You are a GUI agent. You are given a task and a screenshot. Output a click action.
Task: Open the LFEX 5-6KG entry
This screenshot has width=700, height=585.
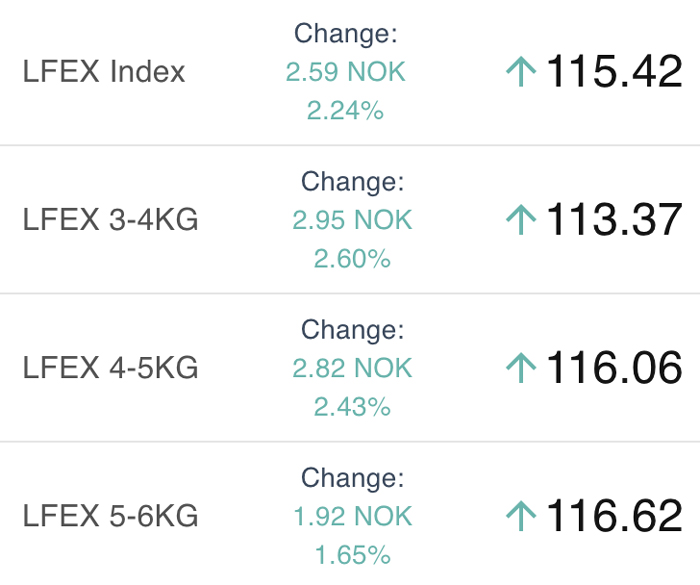pos(110,516)
